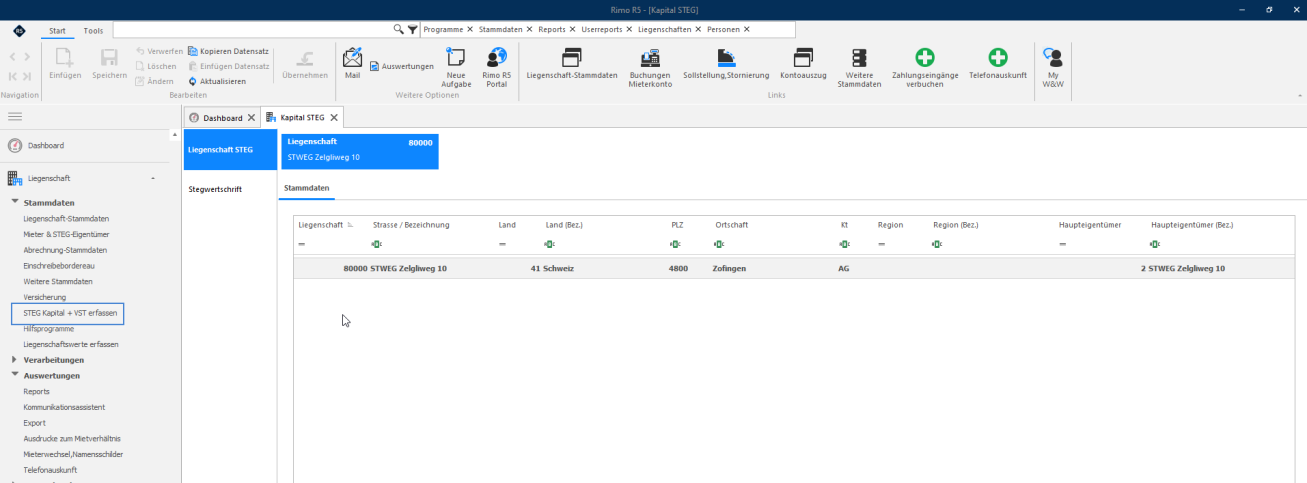Open Telefonauskunft green plus icon
Screen dimensions: 1307x483
997,57
